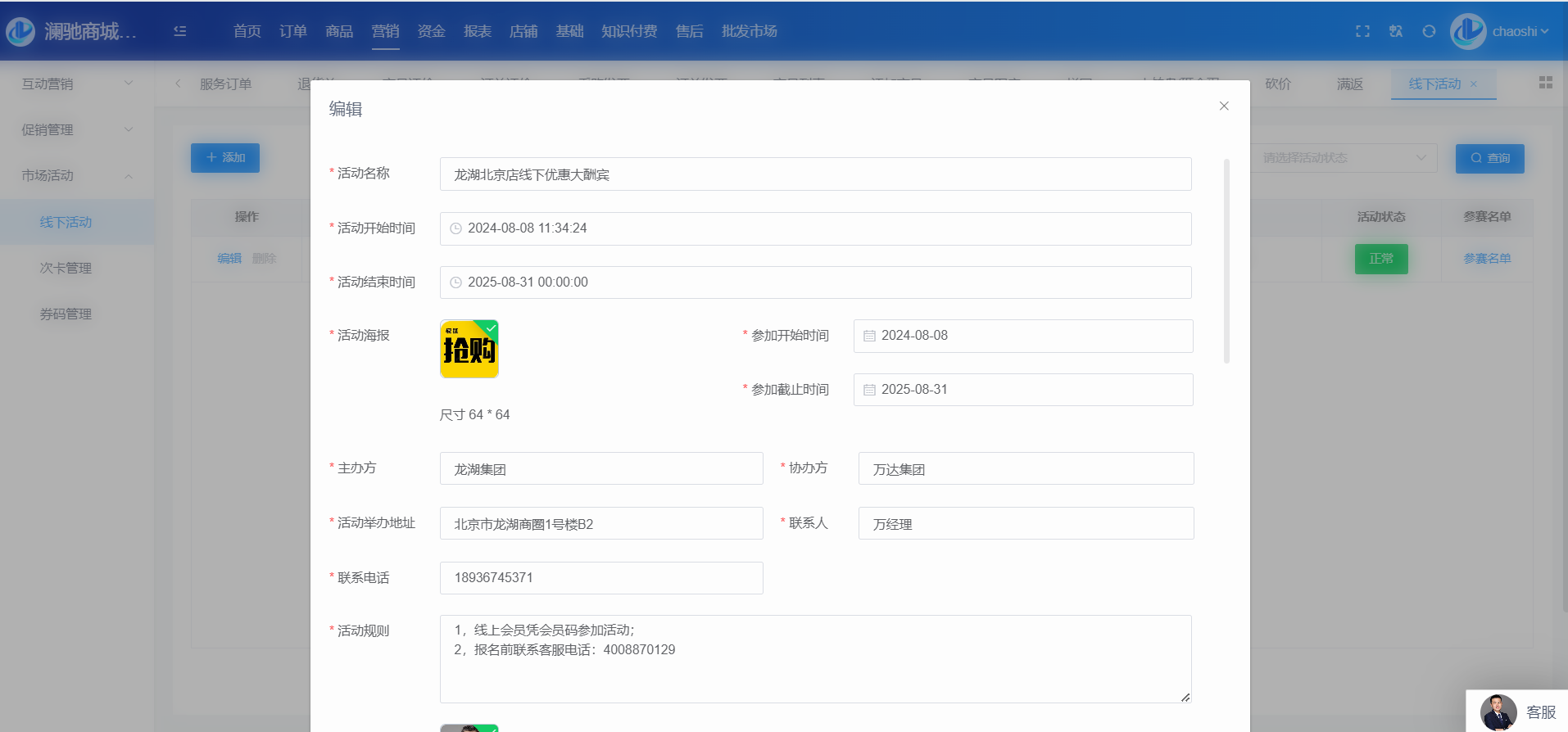
Task: Toggle fullscreen mode icon
Action: coord(1362,31)
